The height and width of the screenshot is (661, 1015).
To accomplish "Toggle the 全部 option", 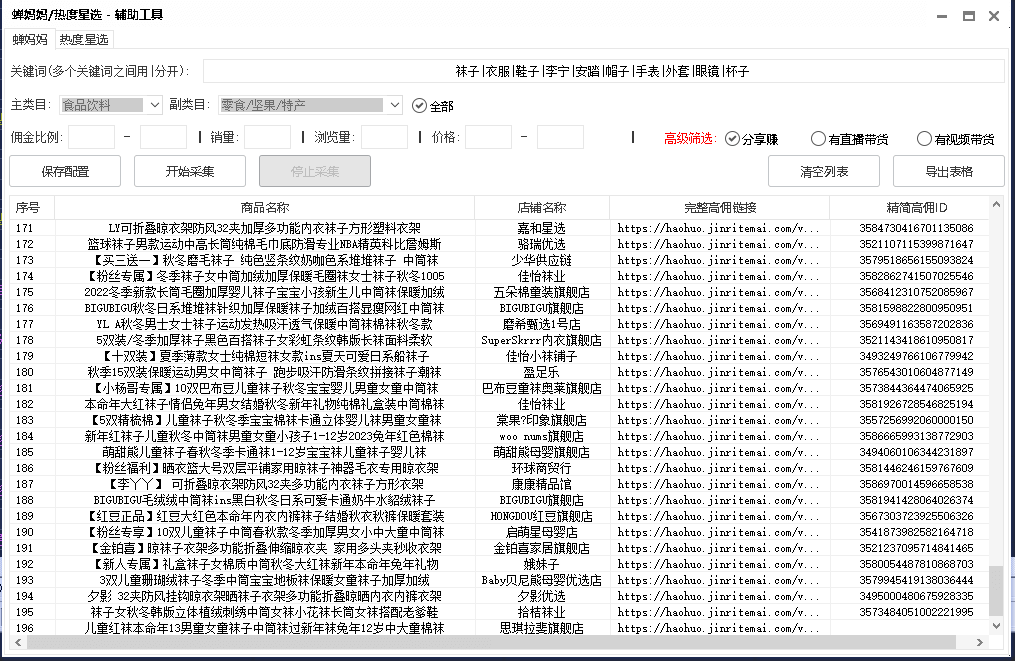I will click(x=433, y=106).
